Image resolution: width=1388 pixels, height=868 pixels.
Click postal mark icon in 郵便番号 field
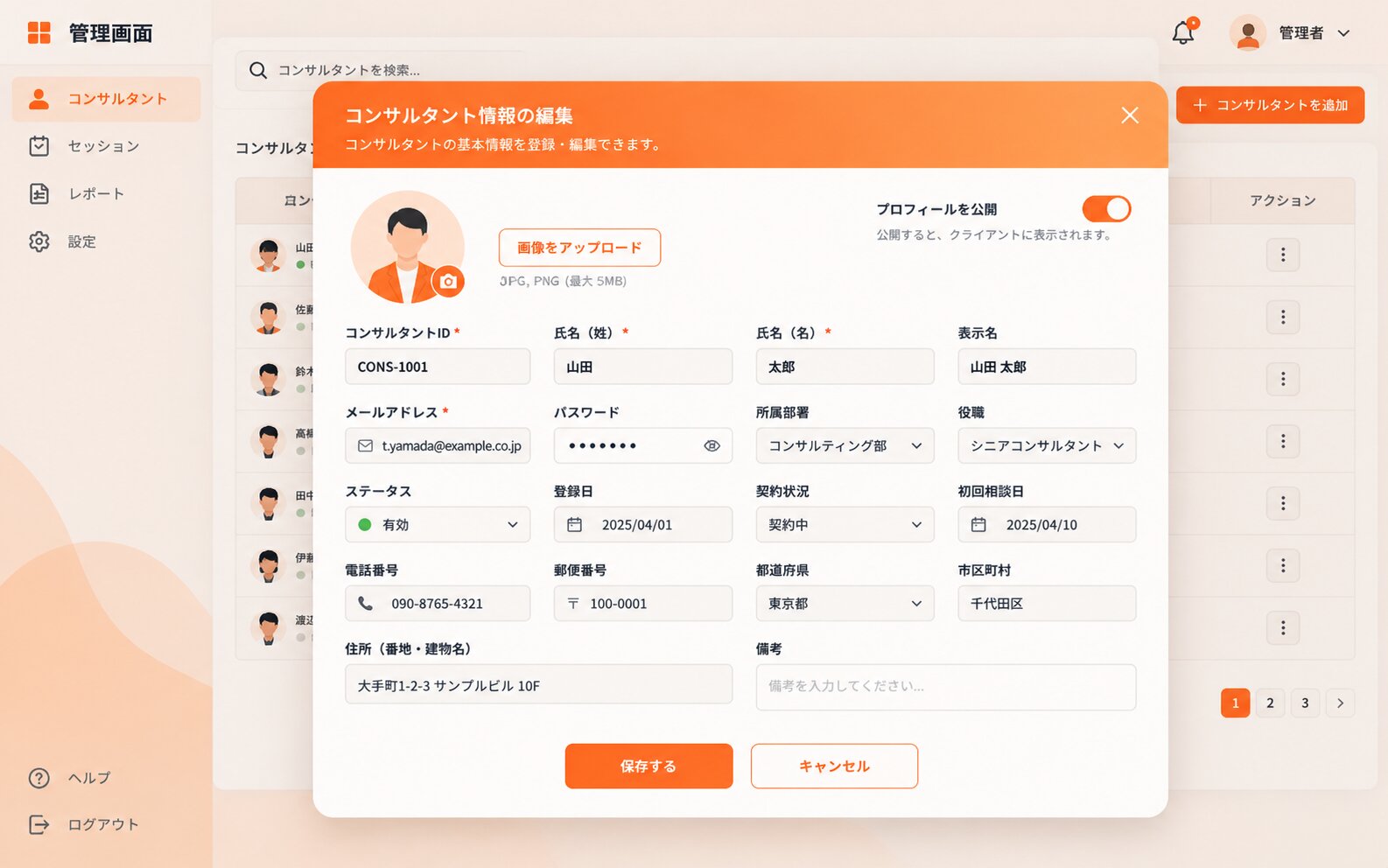pos(573,604)
